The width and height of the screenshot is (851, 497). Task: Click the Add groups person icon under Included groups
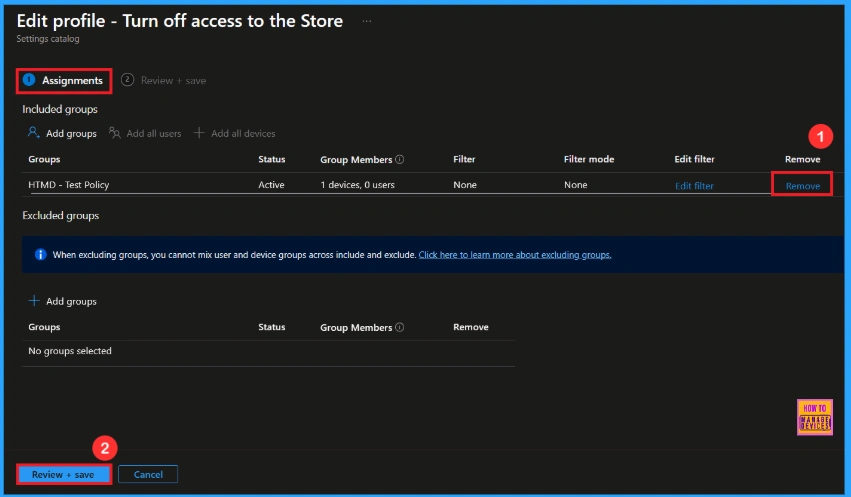click(x=34, y=132)
